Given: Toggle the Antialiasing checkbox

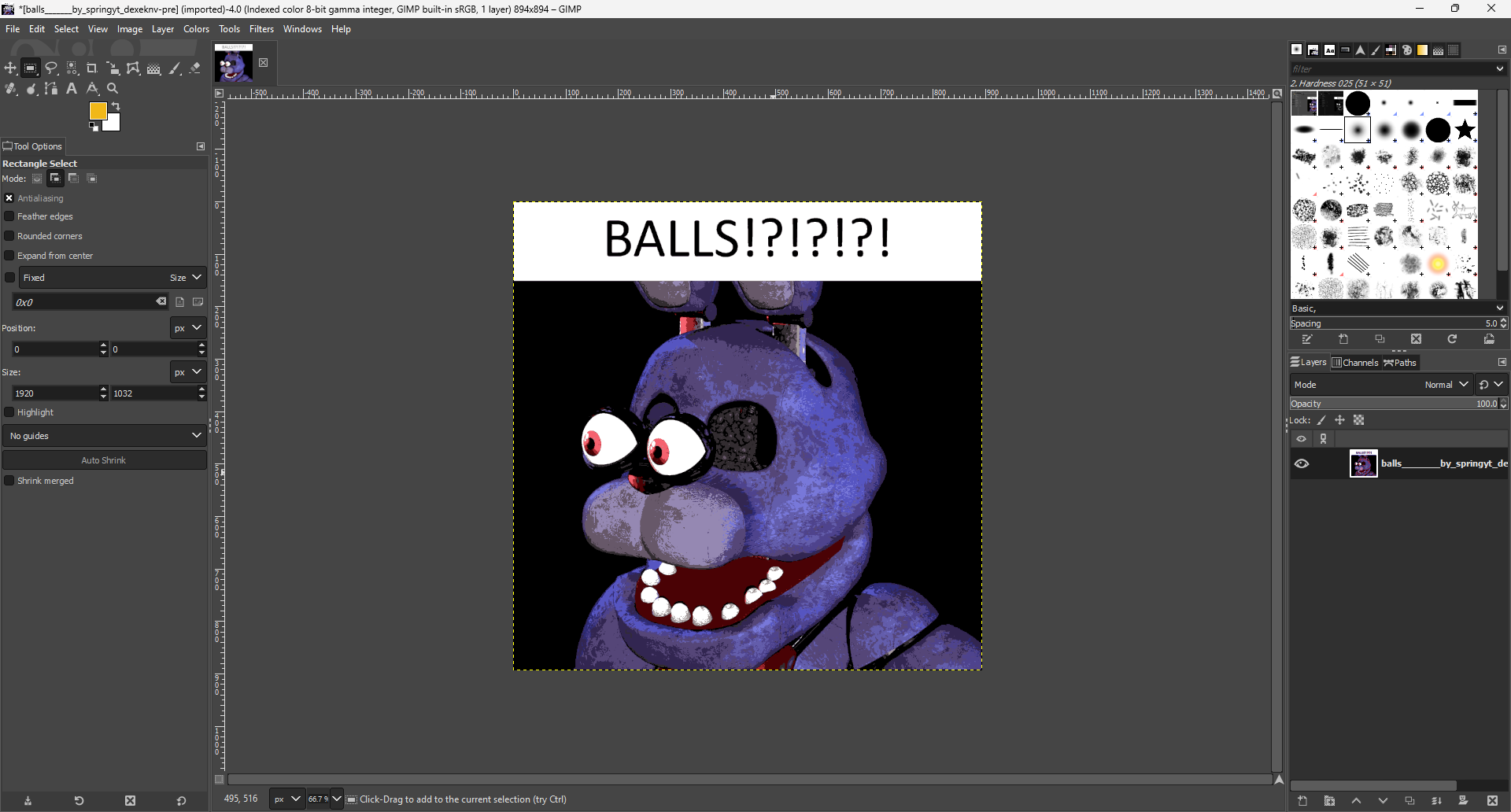Looking at the screenshot, I should pyautogui.click(x=9, y=198).
